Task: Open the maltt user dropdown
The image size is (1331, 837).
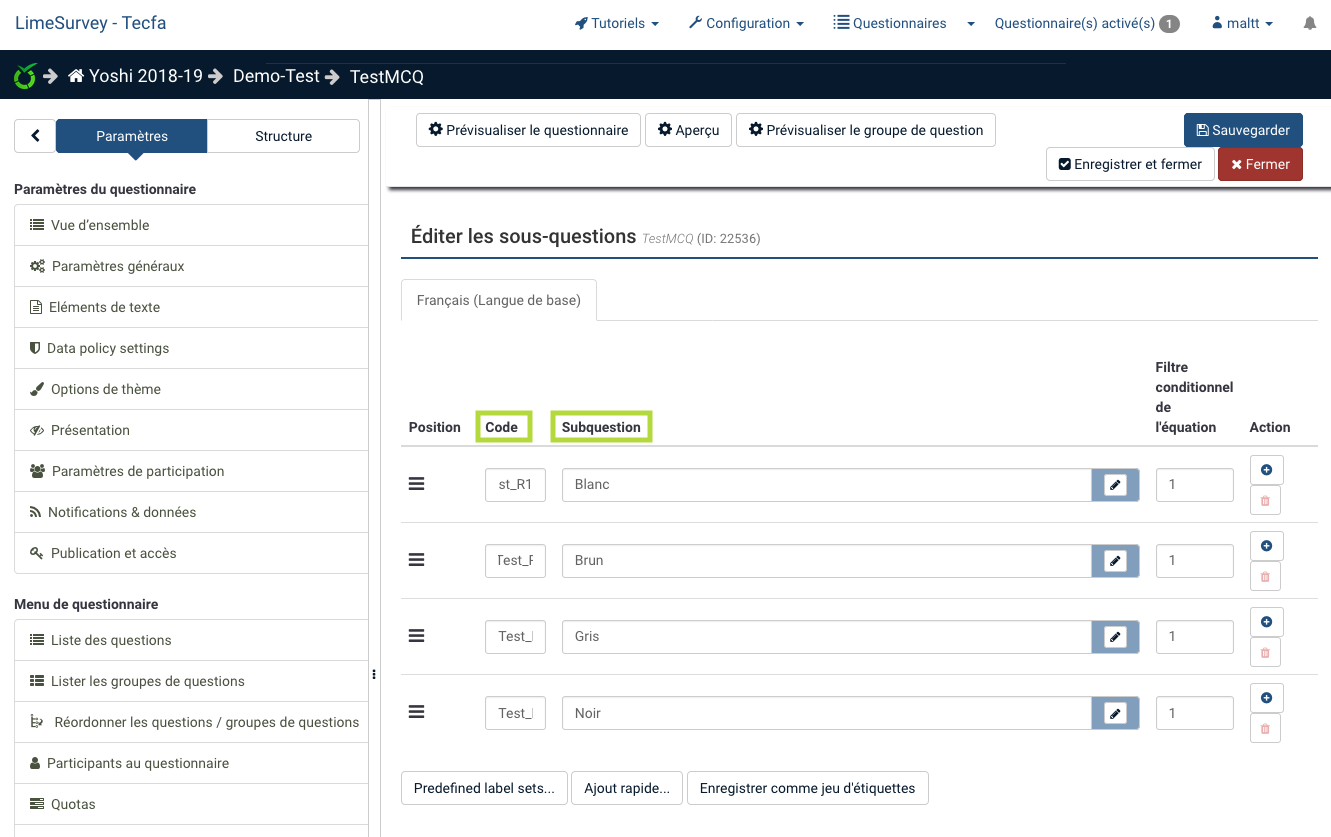Action: (x=1243, y=23)
